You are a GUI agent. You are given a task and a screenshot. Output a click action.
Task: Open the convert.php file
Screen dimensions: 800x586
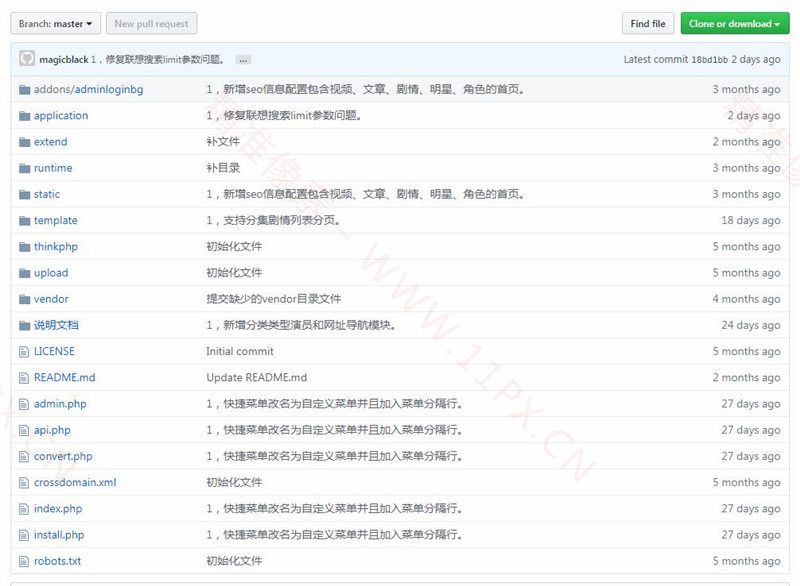coord(63,456)
